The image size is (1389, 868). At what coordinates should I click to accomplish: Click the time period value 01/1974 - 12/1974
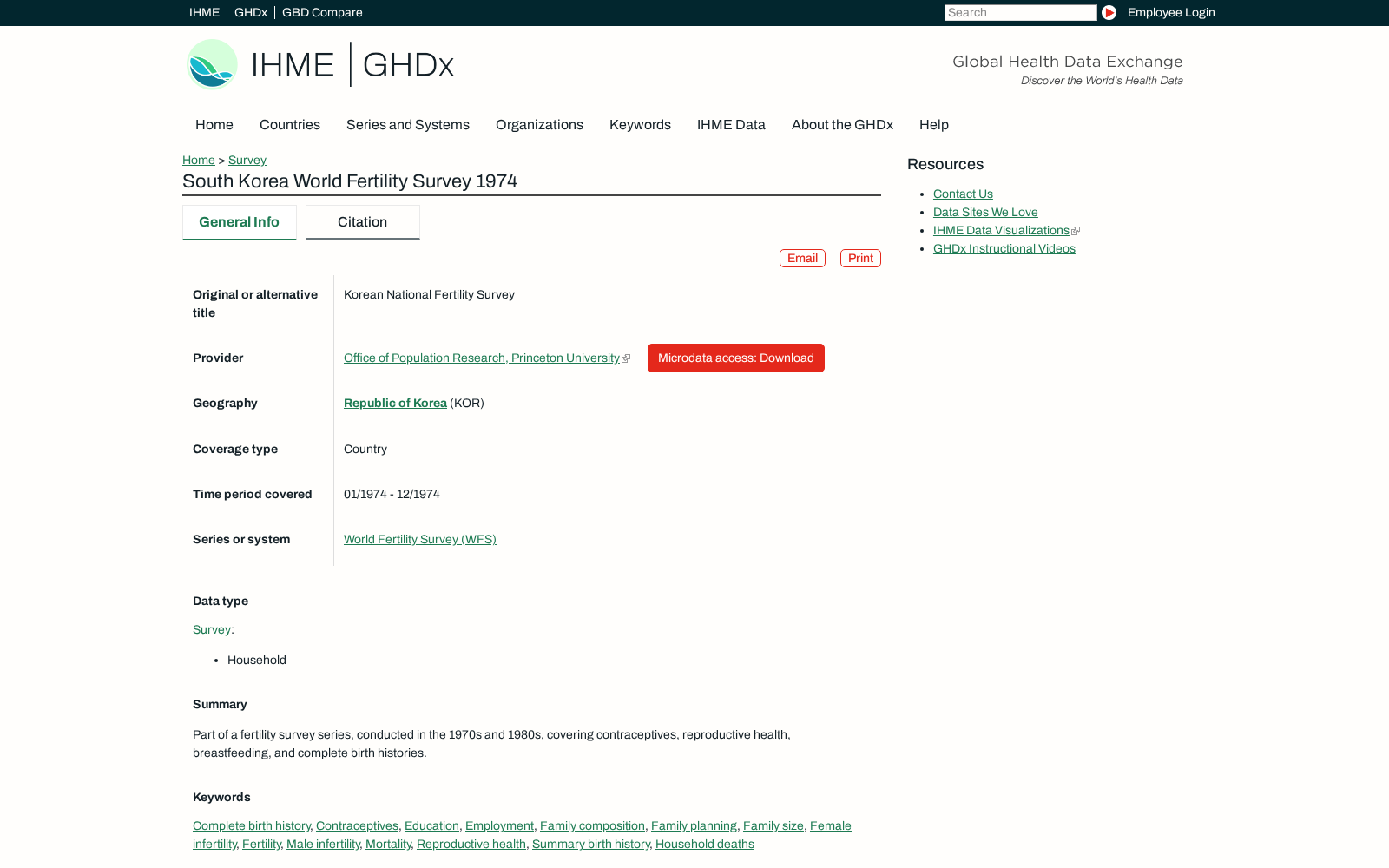click(392, 495)
